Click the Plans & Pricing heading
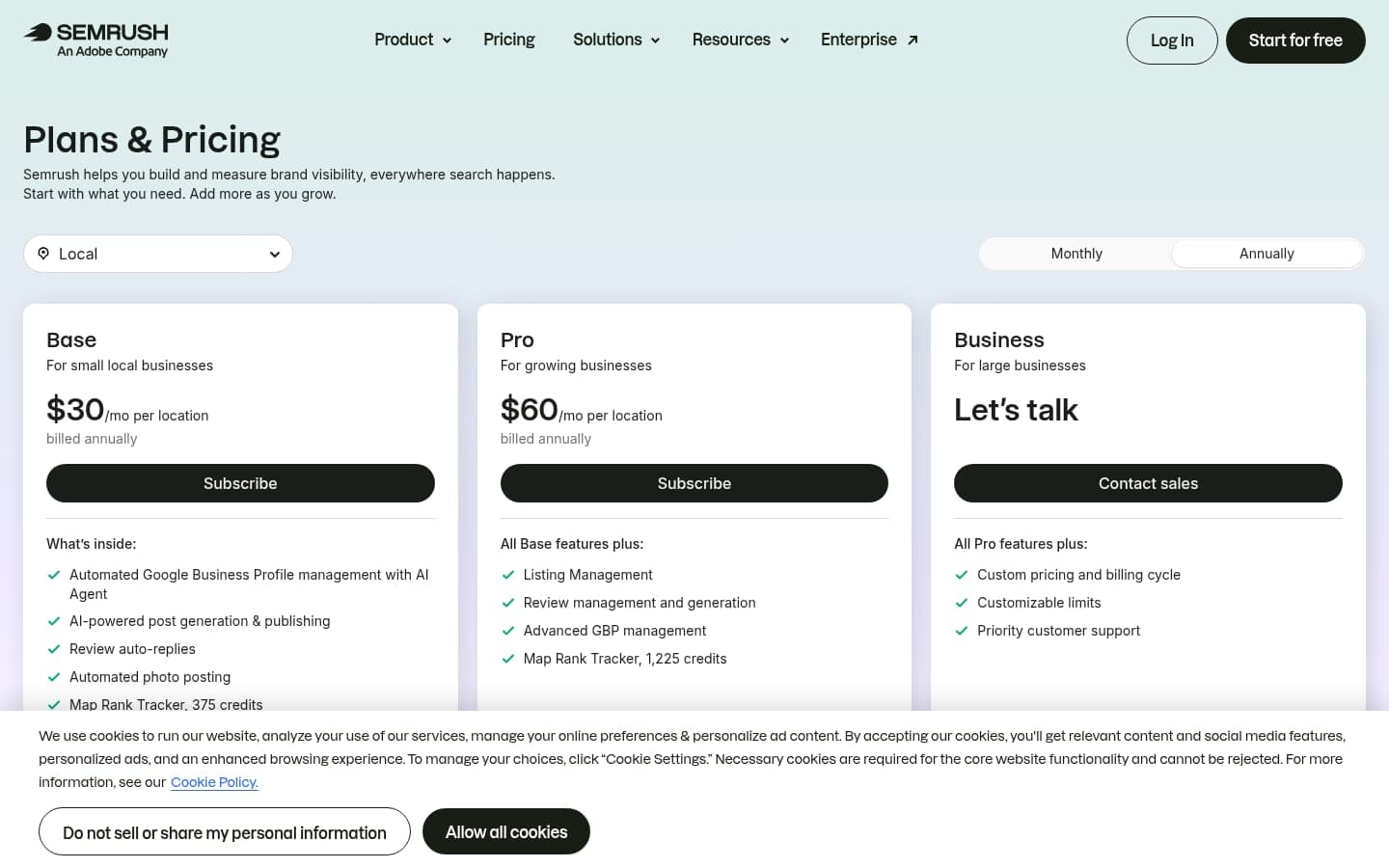Viewport: 1389px width, 868px height. click(151, 140)
